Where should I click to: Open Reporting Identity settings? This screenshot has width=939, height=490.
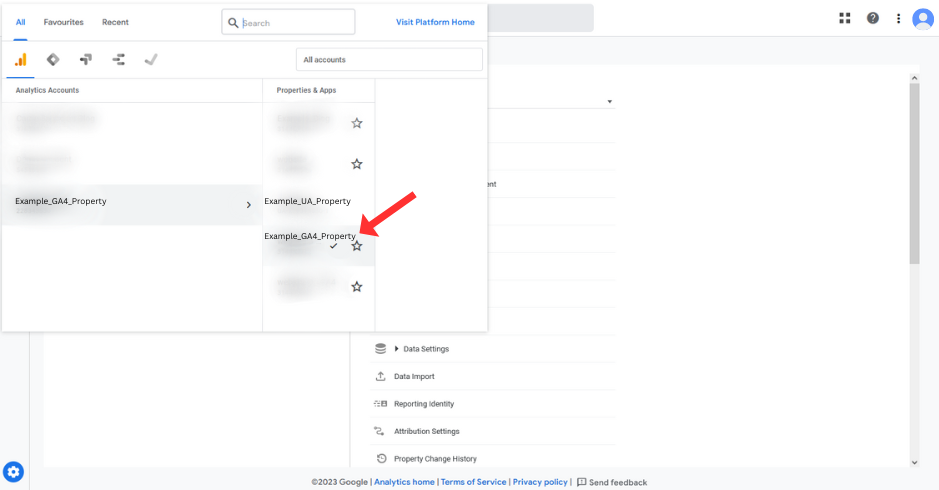coord(424,404)
